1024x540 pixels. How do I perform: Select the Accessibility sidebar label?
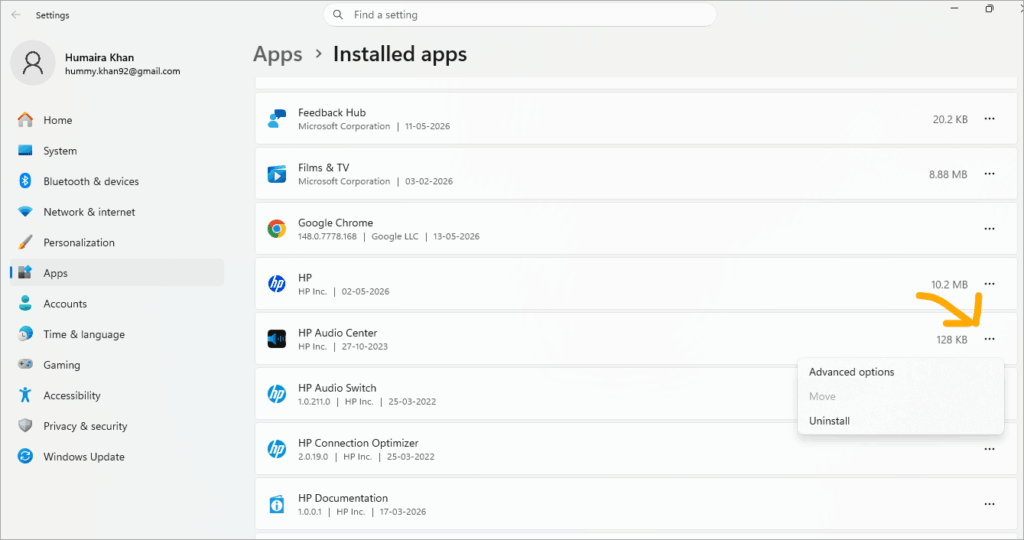72,396
